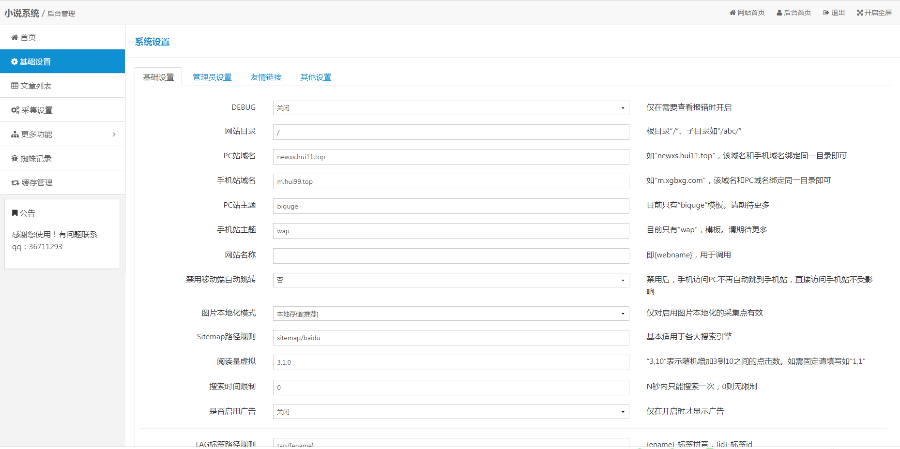
Task: Switch to the 管理员设置 tab
Action: (x=212, y=78)
